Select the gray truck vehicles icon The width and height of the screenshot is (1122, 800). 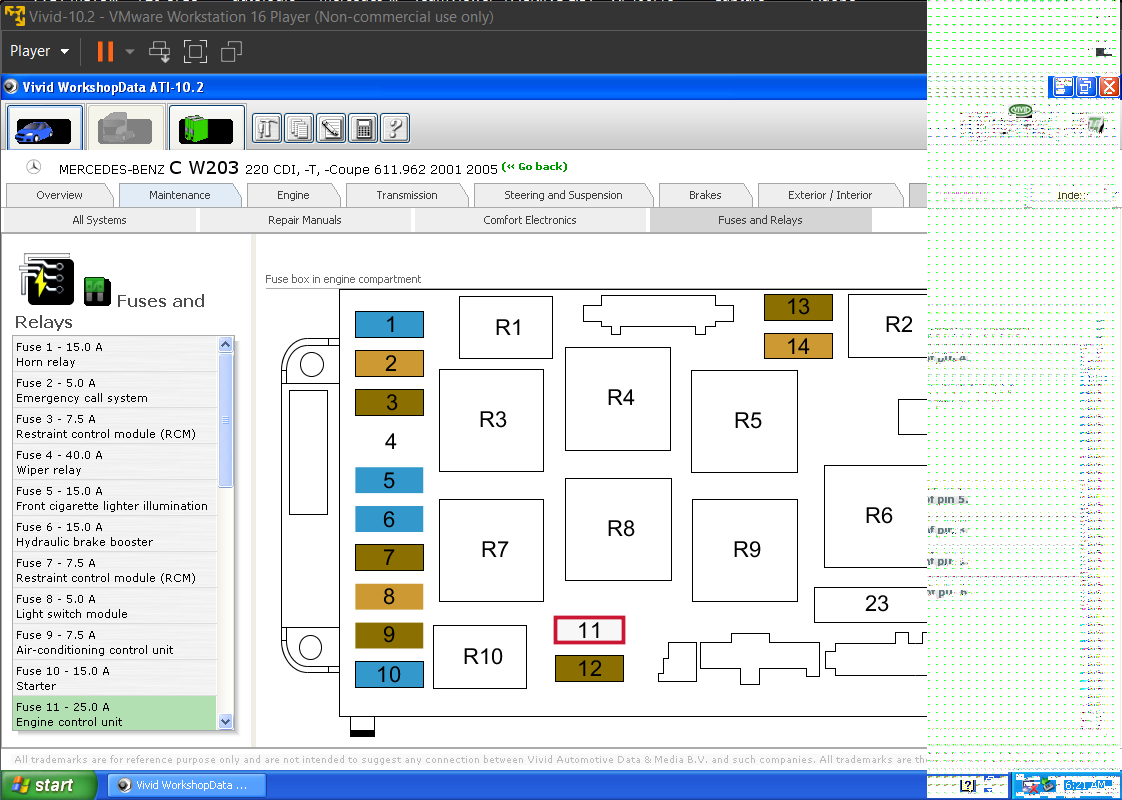point(125,129)
